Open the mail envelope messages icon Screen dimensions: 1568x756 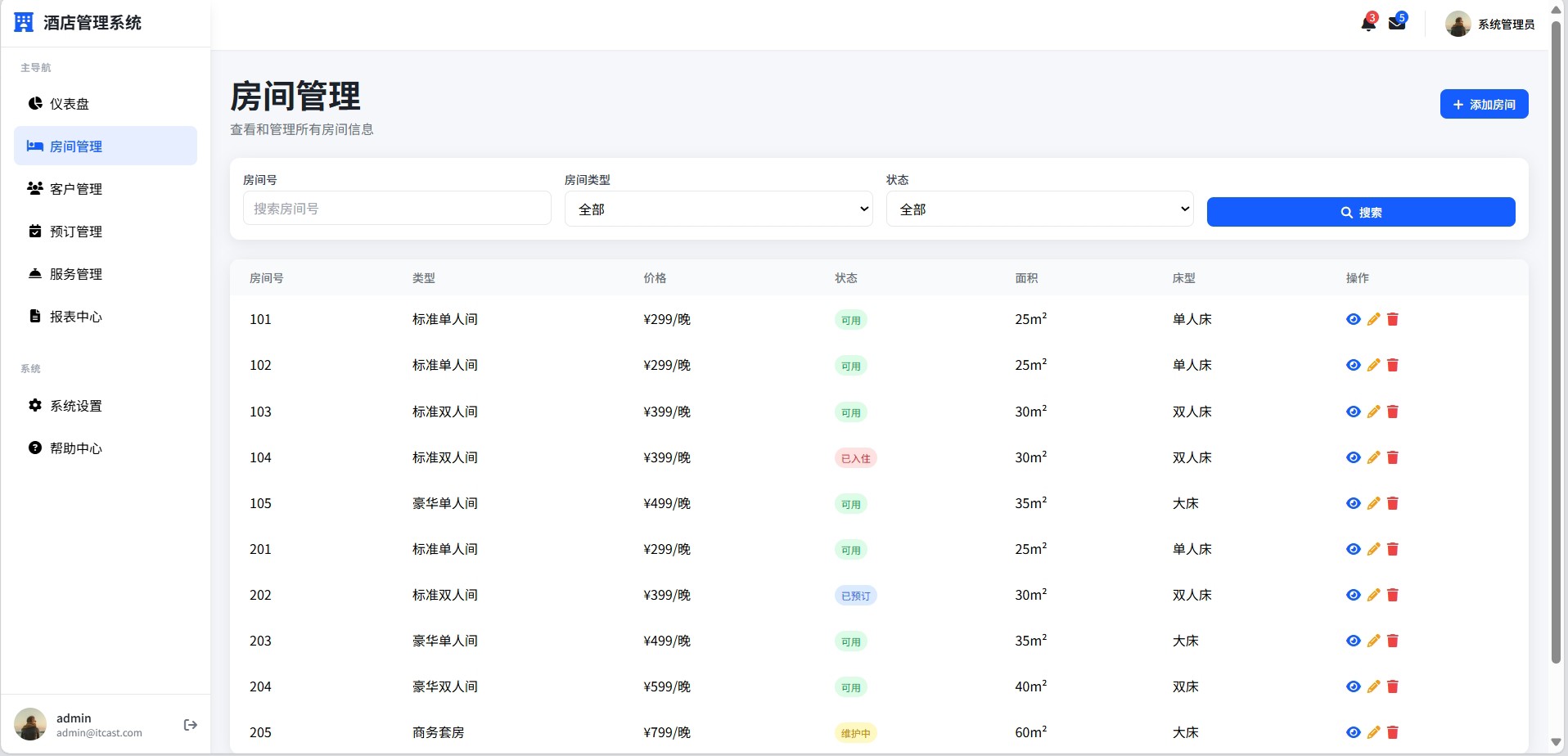1397,24
